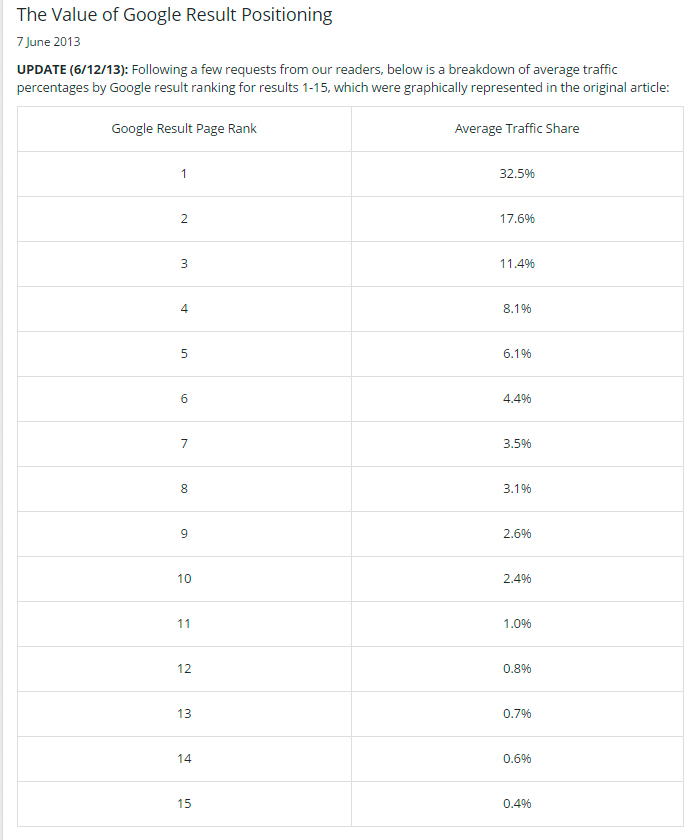The height and width of the screenshot is (840, 696).
Task: Select the 17.6% traffic share cell
Action: (x=516, y=219)
